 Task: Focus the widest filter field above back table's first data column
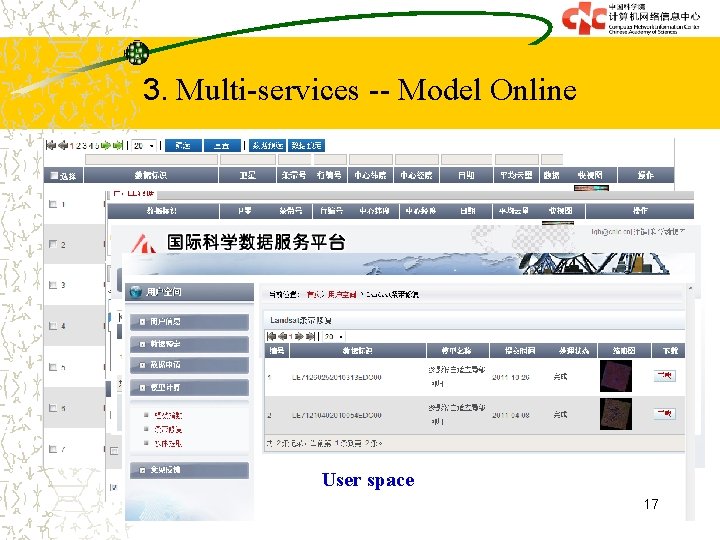click(x=152, y=159)
